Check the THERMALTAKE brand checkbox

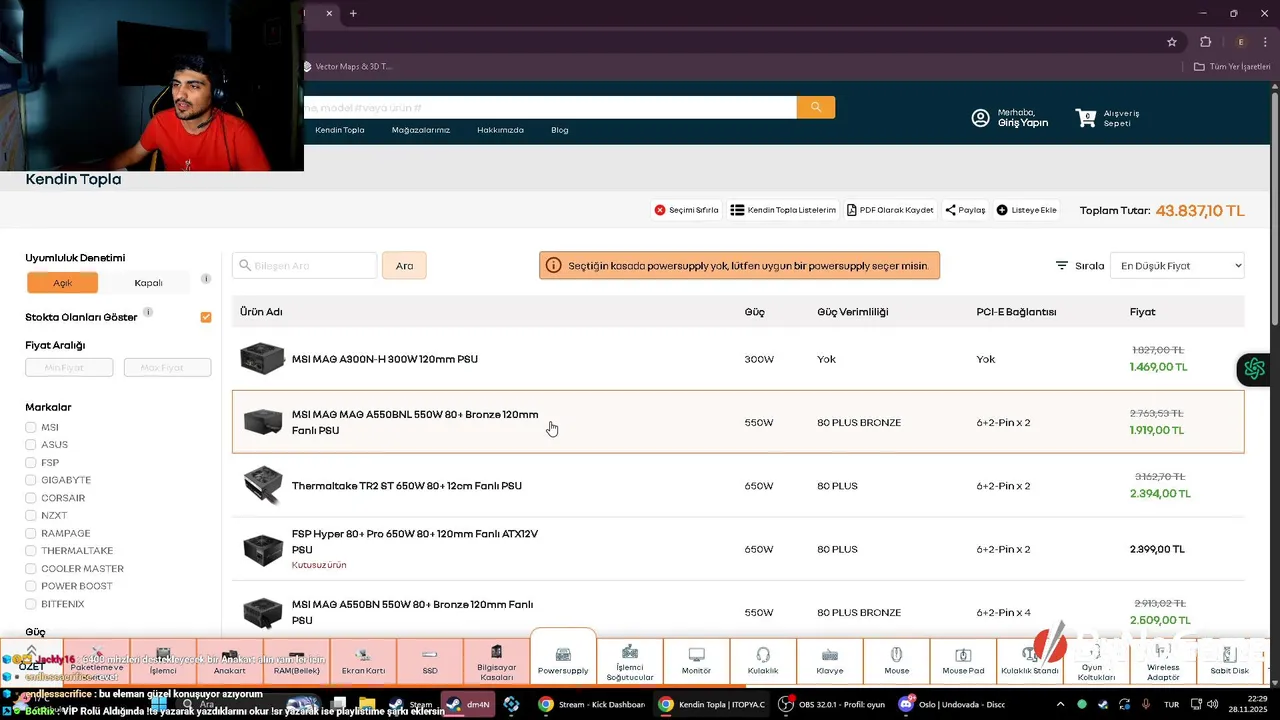point(31,551)
